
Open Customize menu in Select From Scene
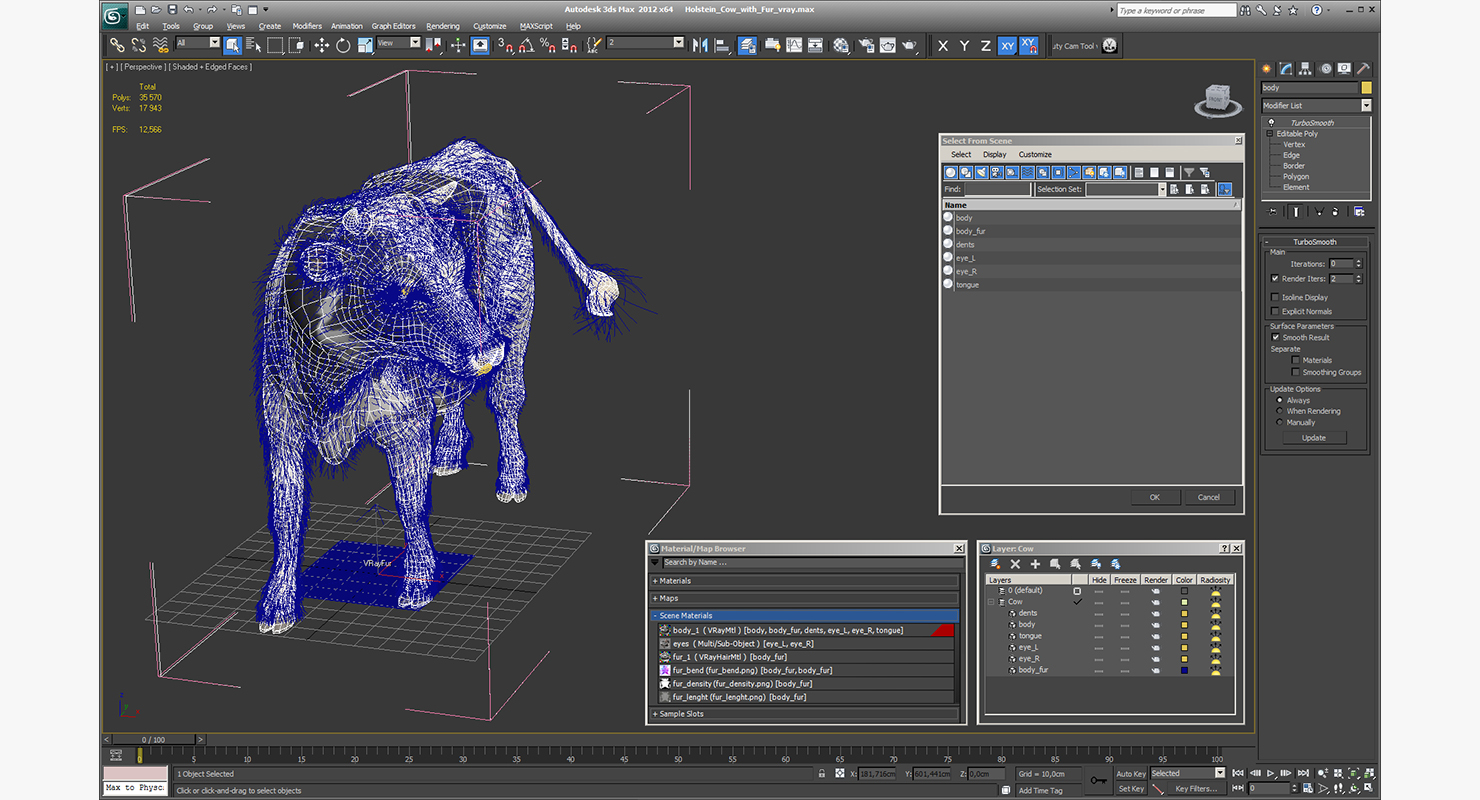click(1035, 155)
